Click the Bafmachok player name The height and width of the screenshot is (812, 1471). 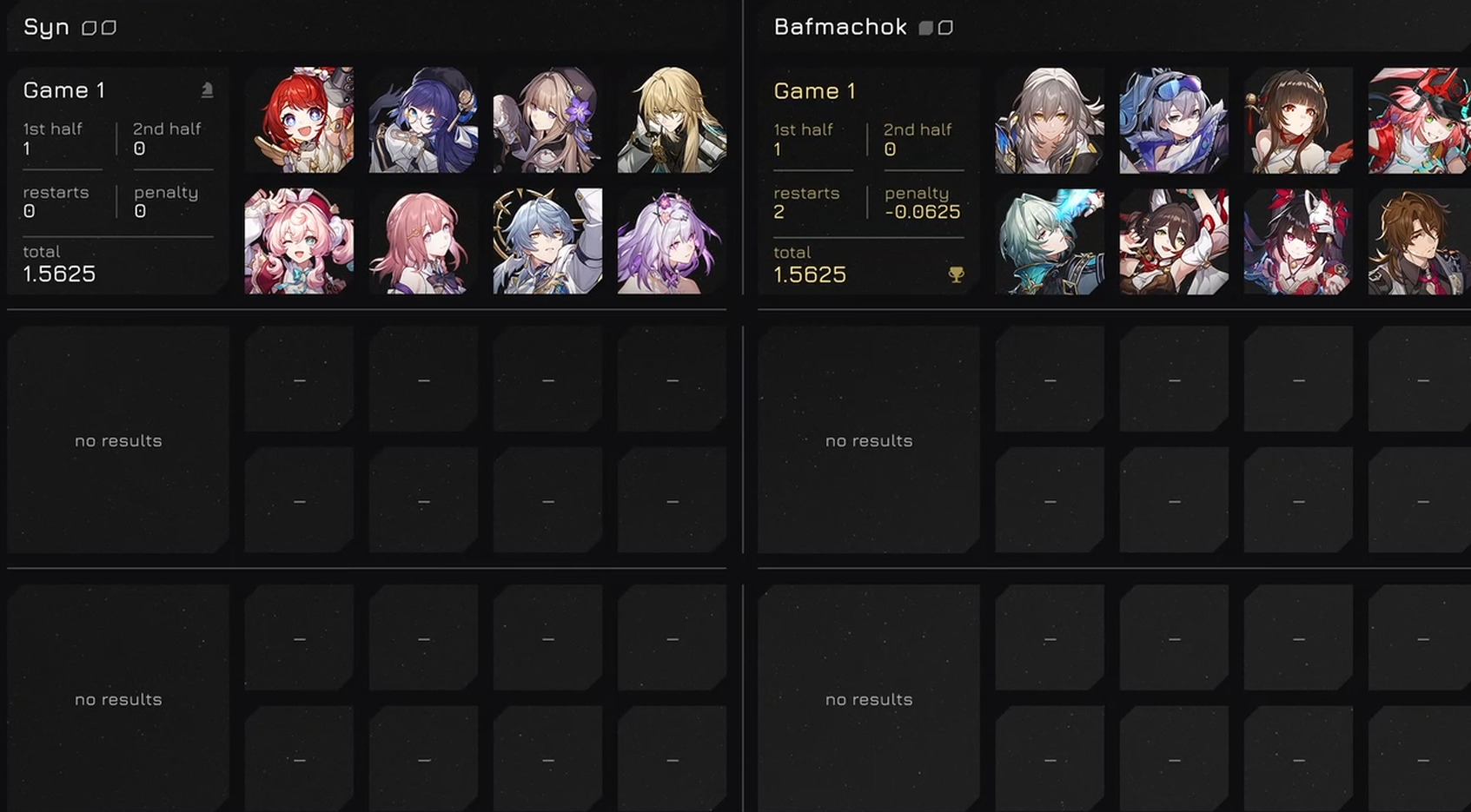pyautogui.click(x=840, y=27)
